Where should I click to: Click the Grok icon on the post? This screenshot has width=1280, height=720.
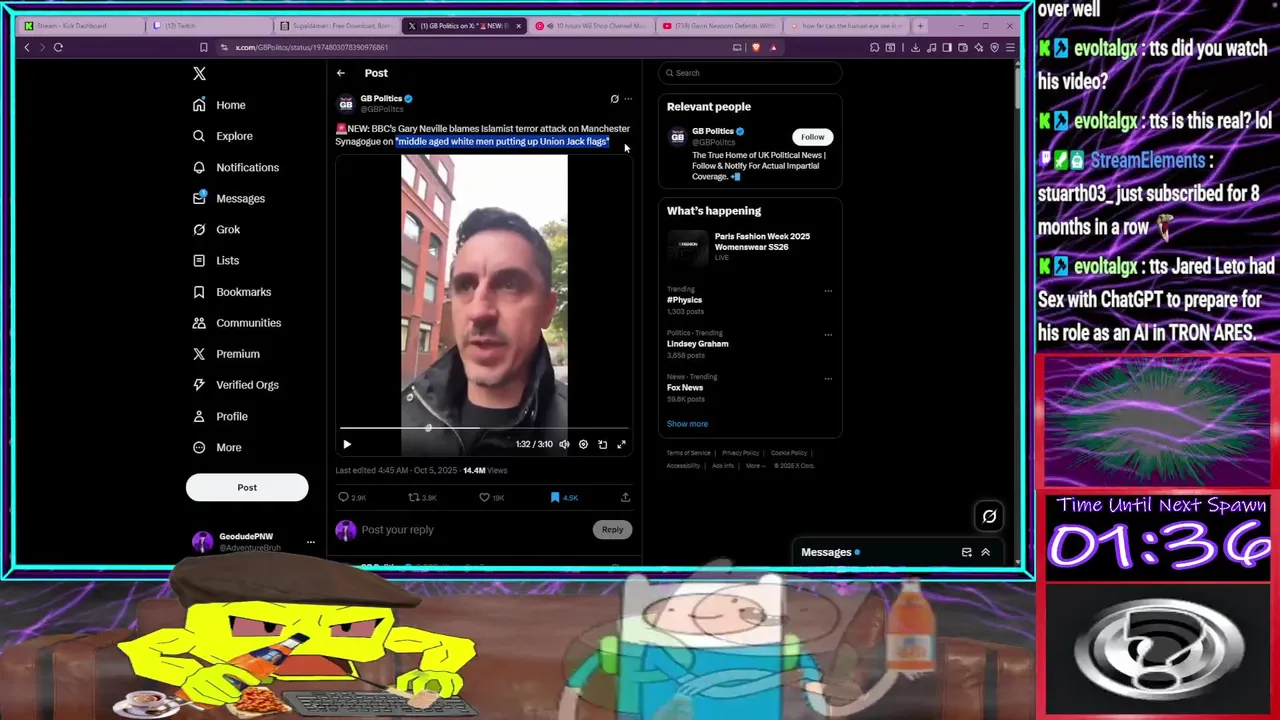coord(614,99)
